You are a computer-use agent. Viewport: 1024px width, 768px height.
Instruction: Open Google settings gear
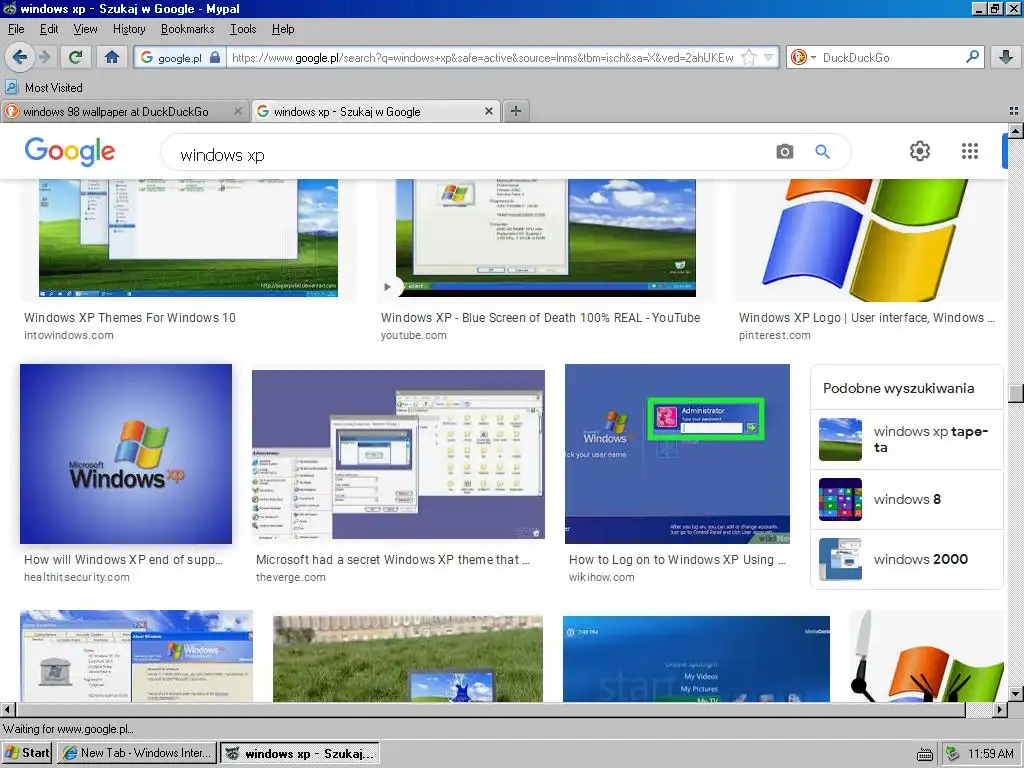(x=920, y=151)
